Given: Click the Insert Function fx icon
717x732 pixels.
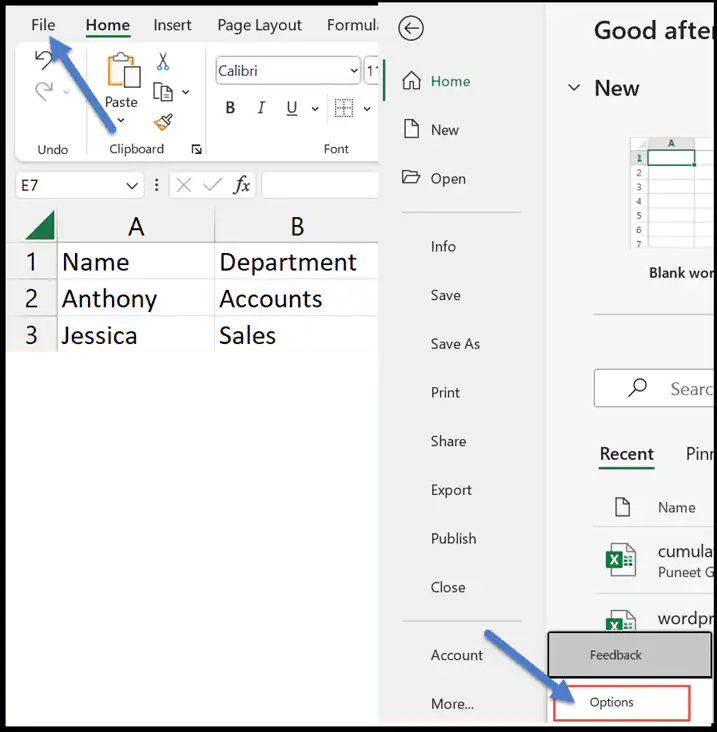Looking at the screenshot, I should click(241, 185).
